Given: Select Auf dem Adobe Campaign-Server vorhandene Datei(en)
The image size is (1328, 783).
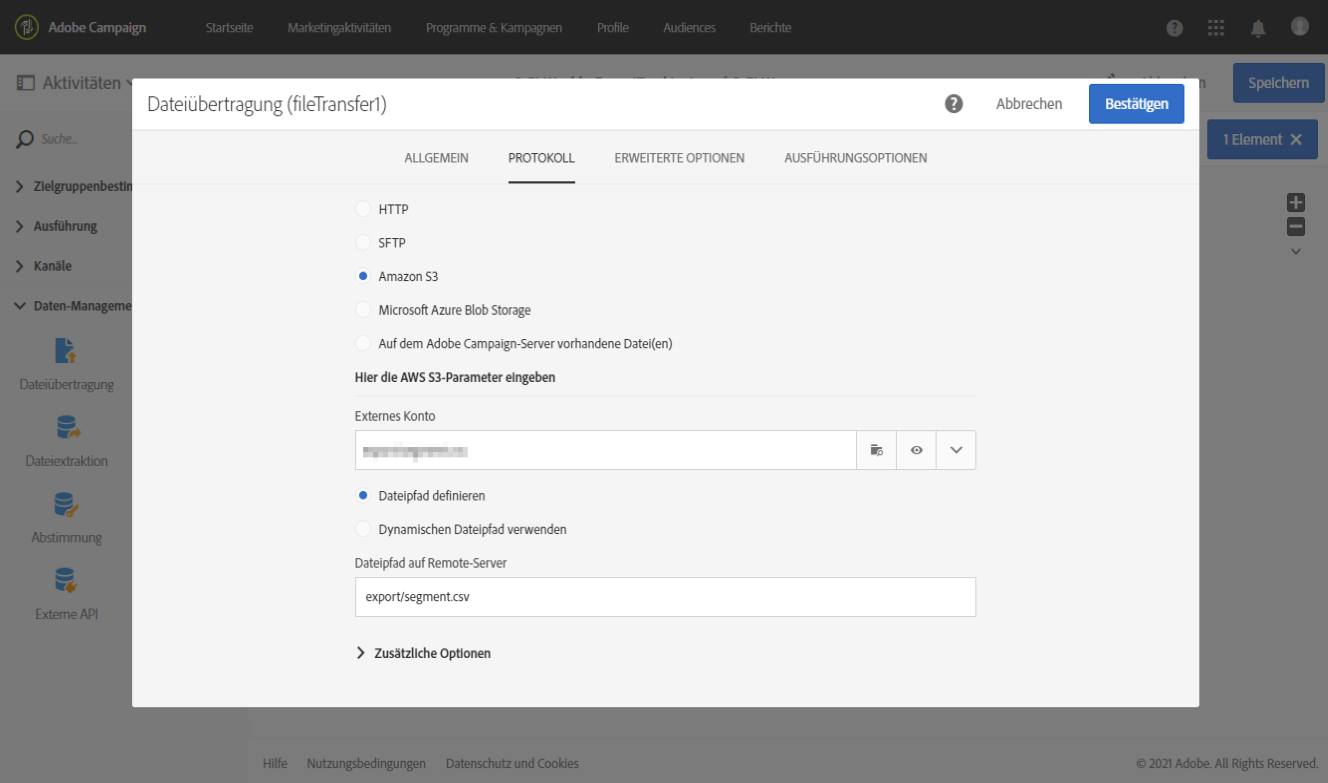Looking at the screenshot, I should point(363,343).
